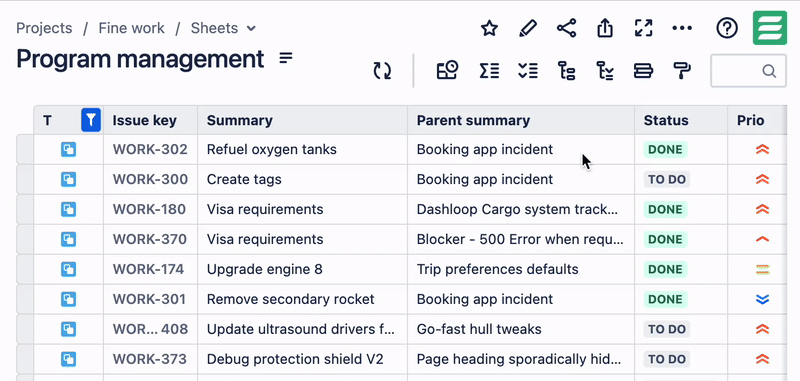The width and height of the screenshot is (800, 381).
Task: Click the pencil edit icon
Action: [x=528, y=28]
